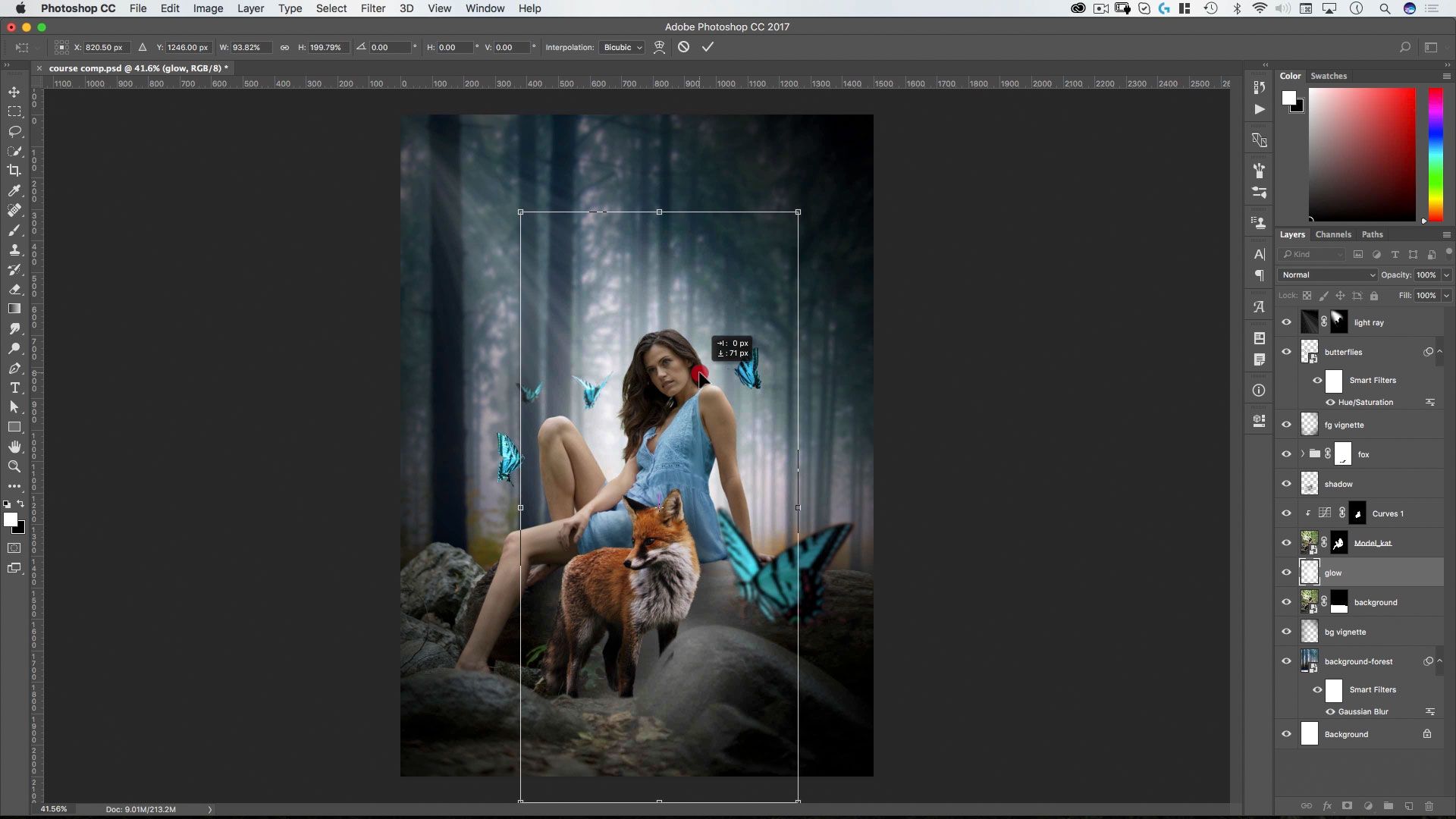The width and height of the screenshot is (1456, 819).
Task: Cancel transform with the cancel icon
Action: (683, 47)
